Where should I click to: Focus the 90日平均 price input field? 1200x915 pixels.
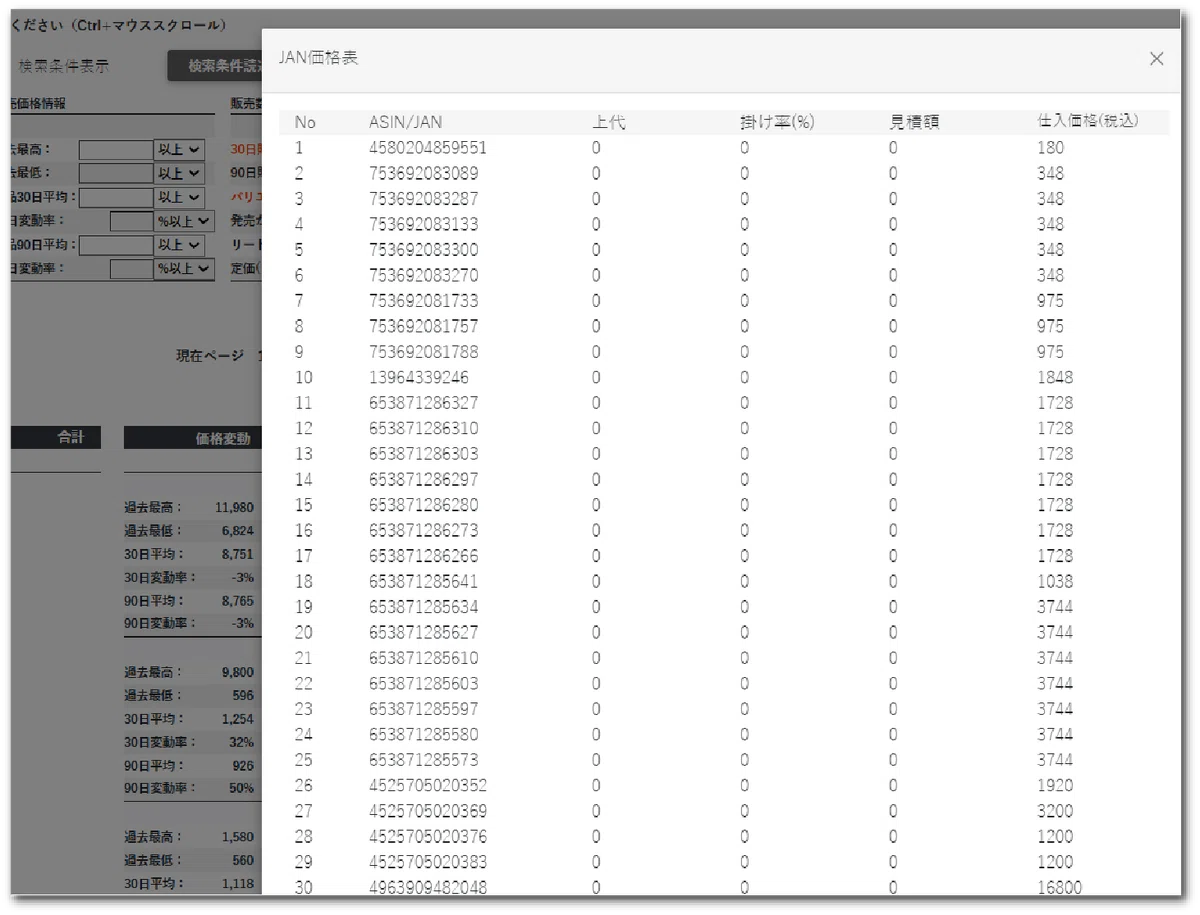click(116, 245)
